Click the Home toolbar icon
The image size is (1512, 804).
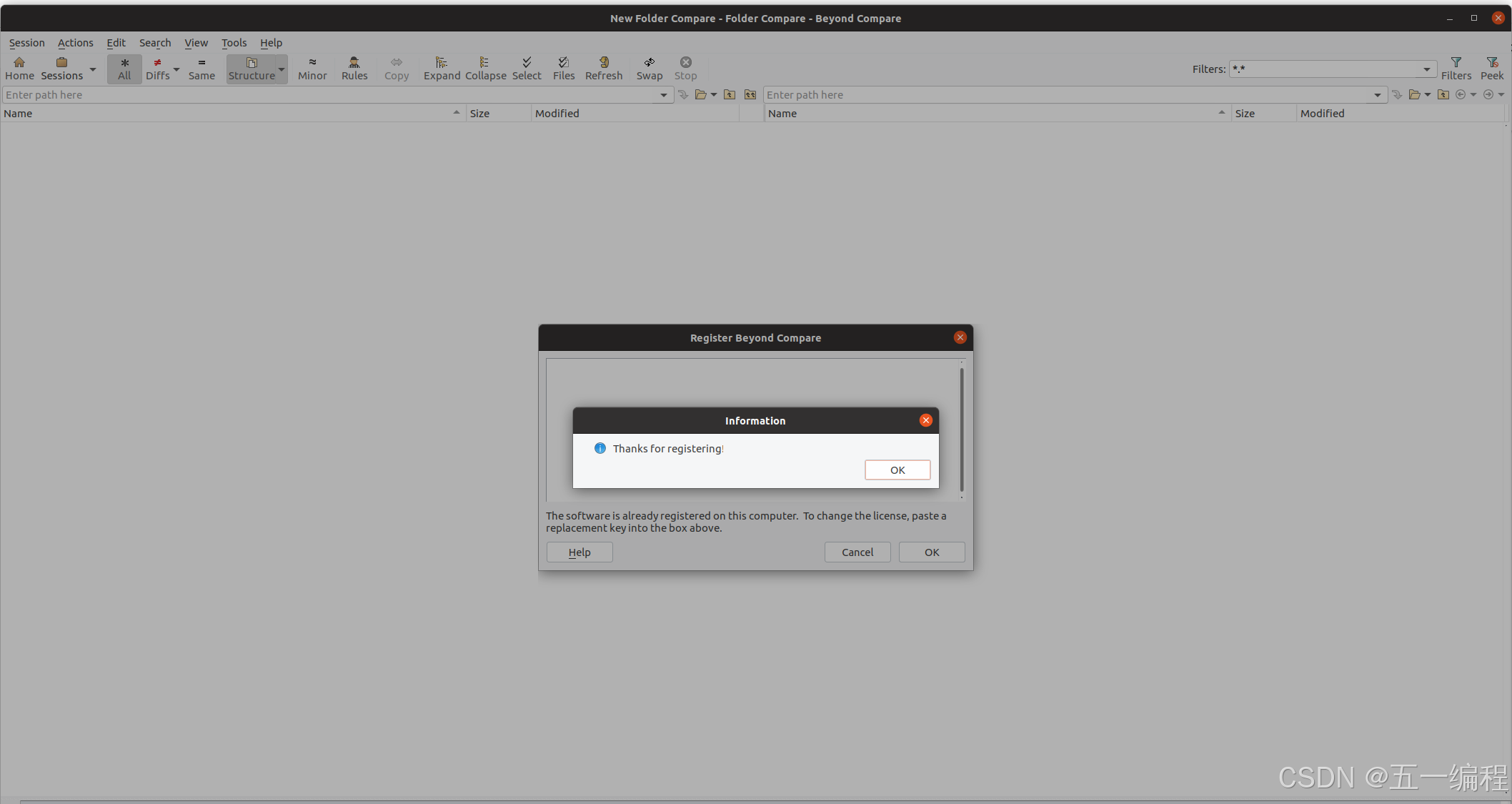(x=19, y=69)
